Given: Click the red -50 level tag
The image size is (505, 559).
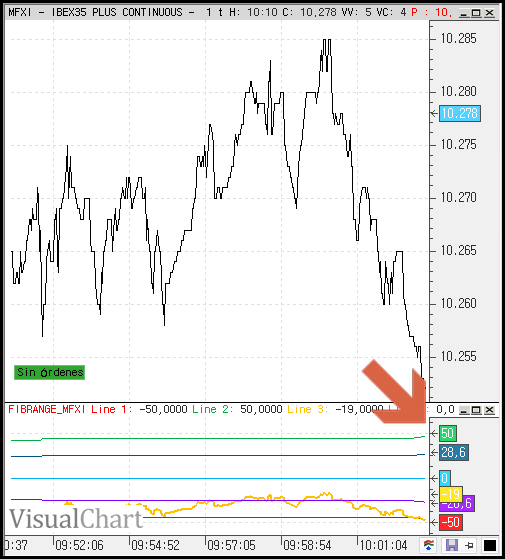Looking at the screenshot, I should (451, 522).
